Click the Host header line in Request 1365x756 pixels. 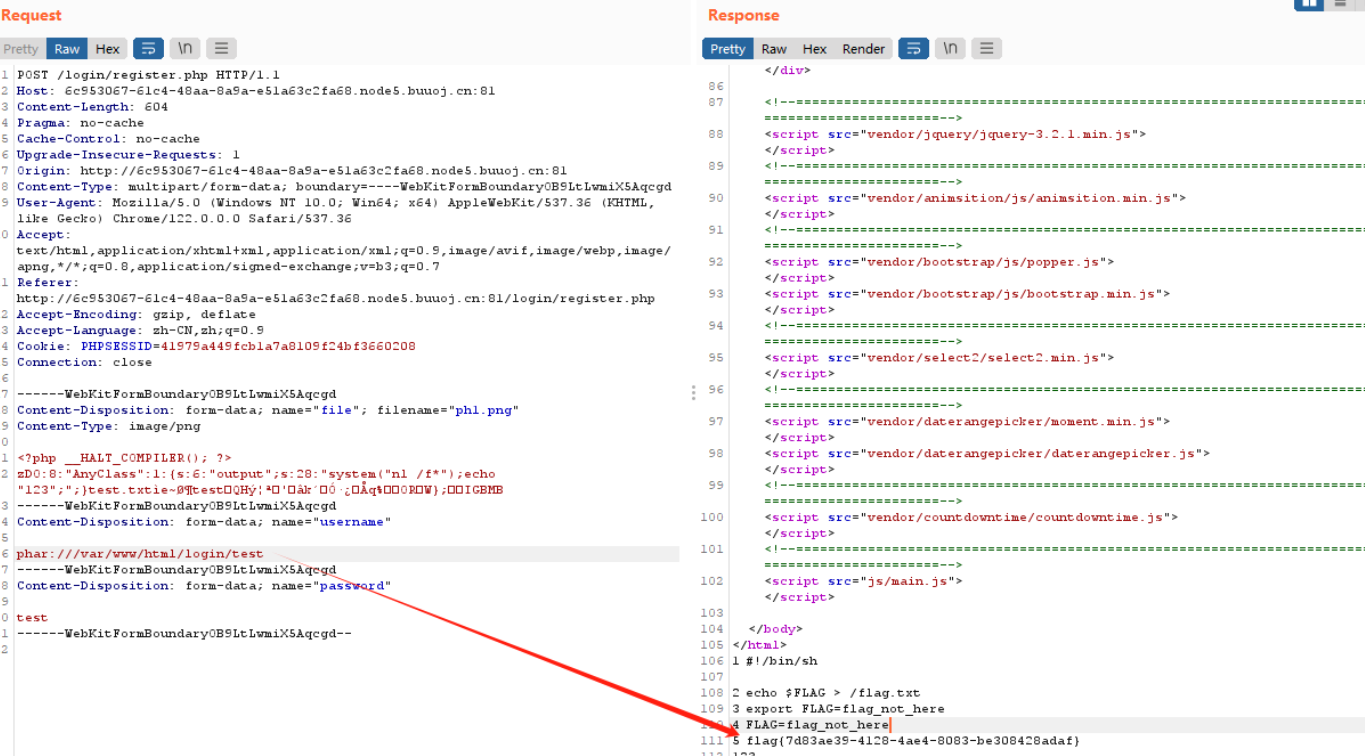coord(256,91)
